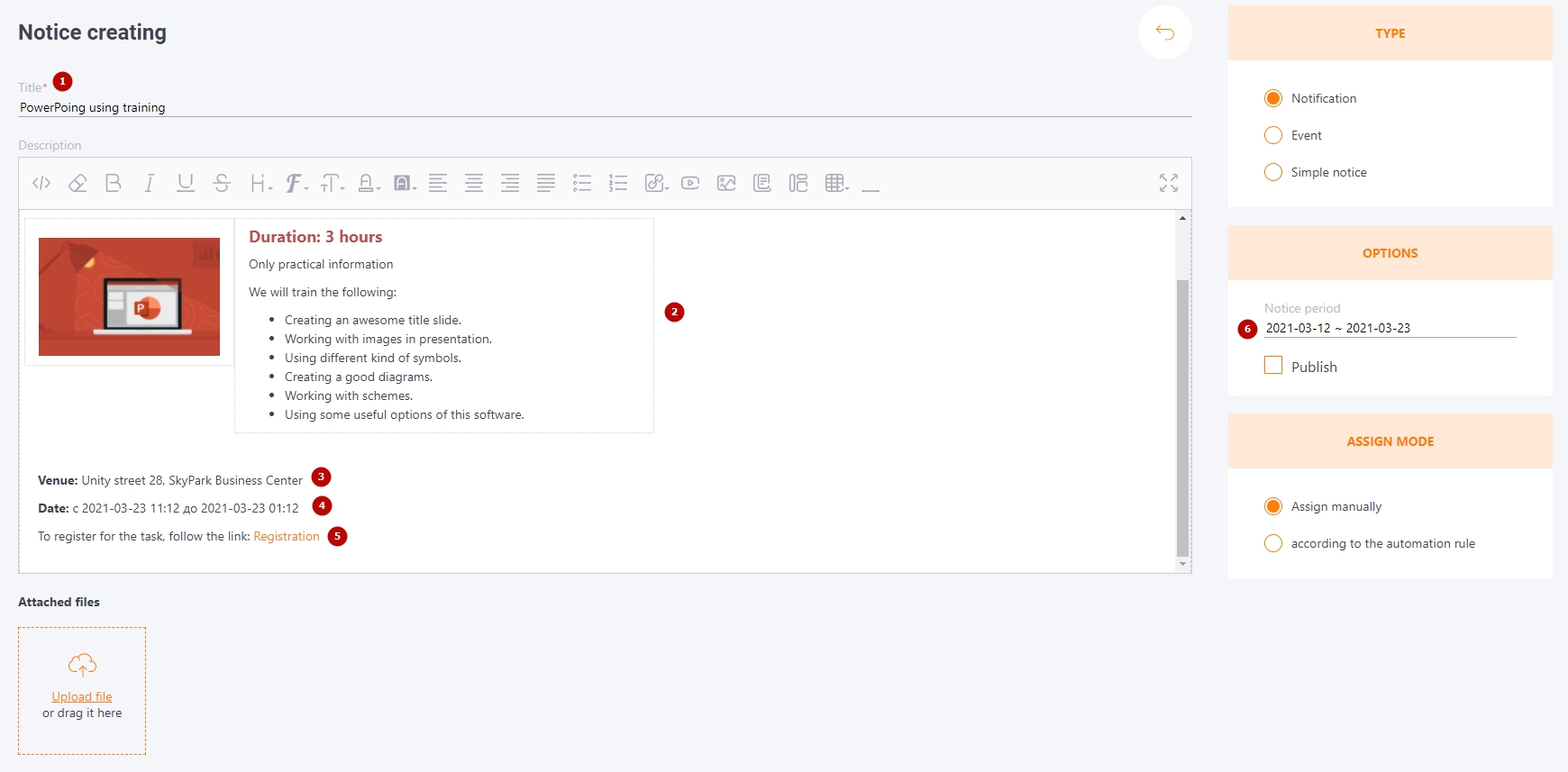Toggle bold formatting
This screenshot has width=1568, height=772.
(x=114, y=184)
